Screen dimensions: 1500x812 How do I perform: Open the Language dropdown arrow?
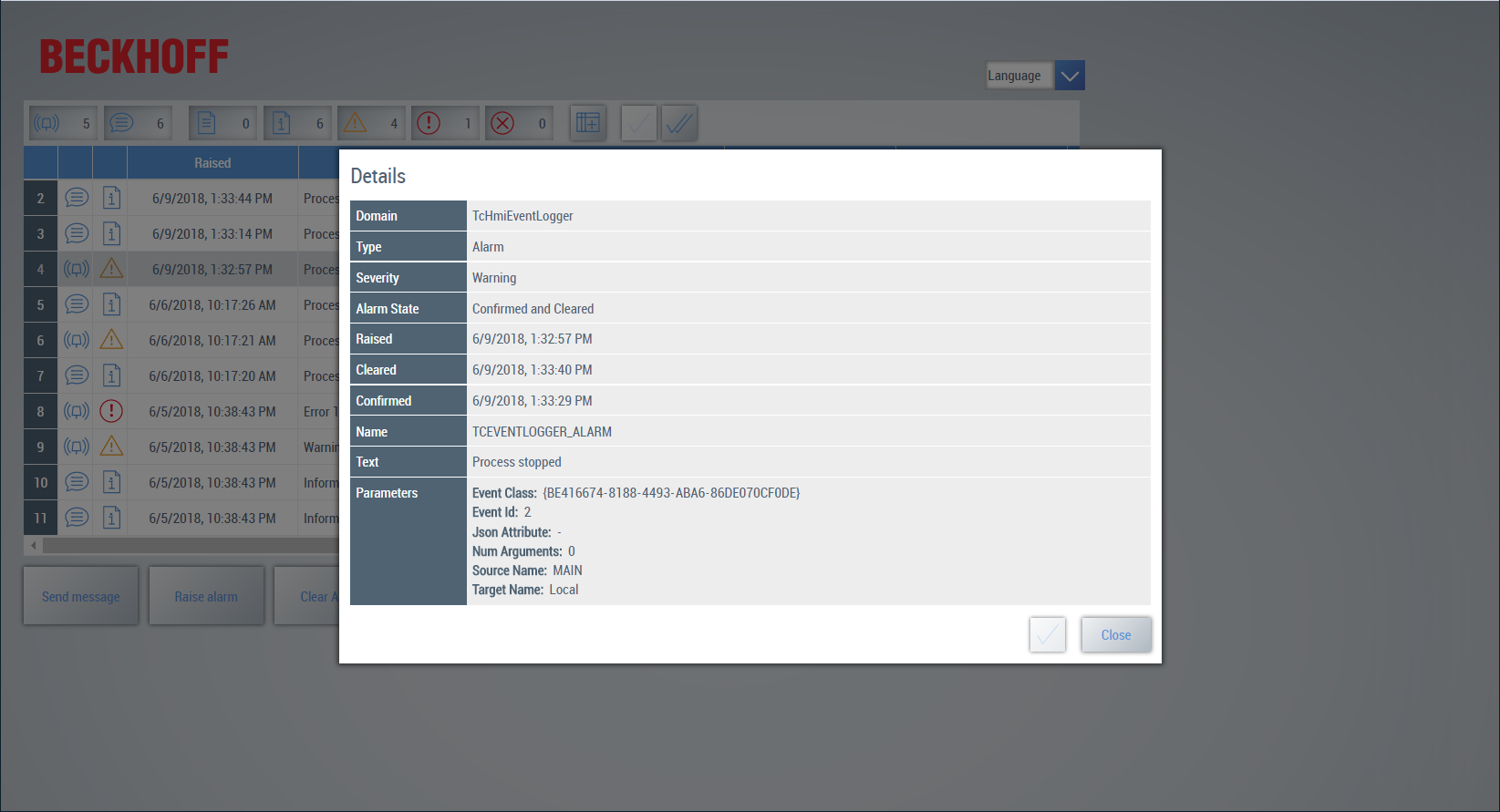point(1070,76)
